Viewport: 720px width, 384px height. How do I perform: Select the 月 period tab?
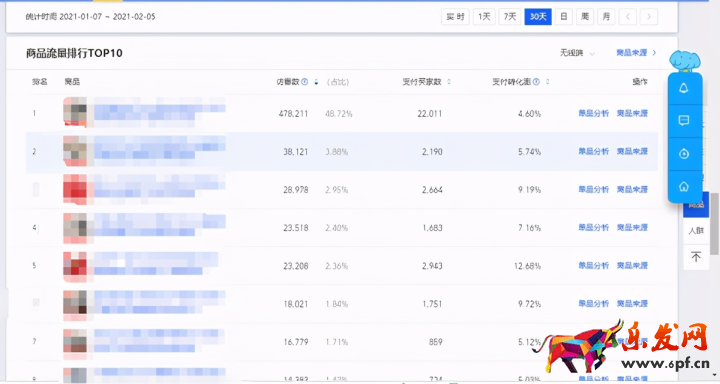606,17
